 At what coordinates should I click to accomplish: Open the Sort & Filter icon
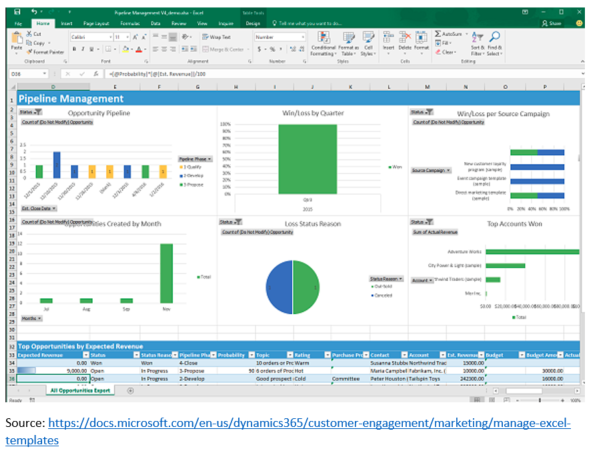(477, 38)
